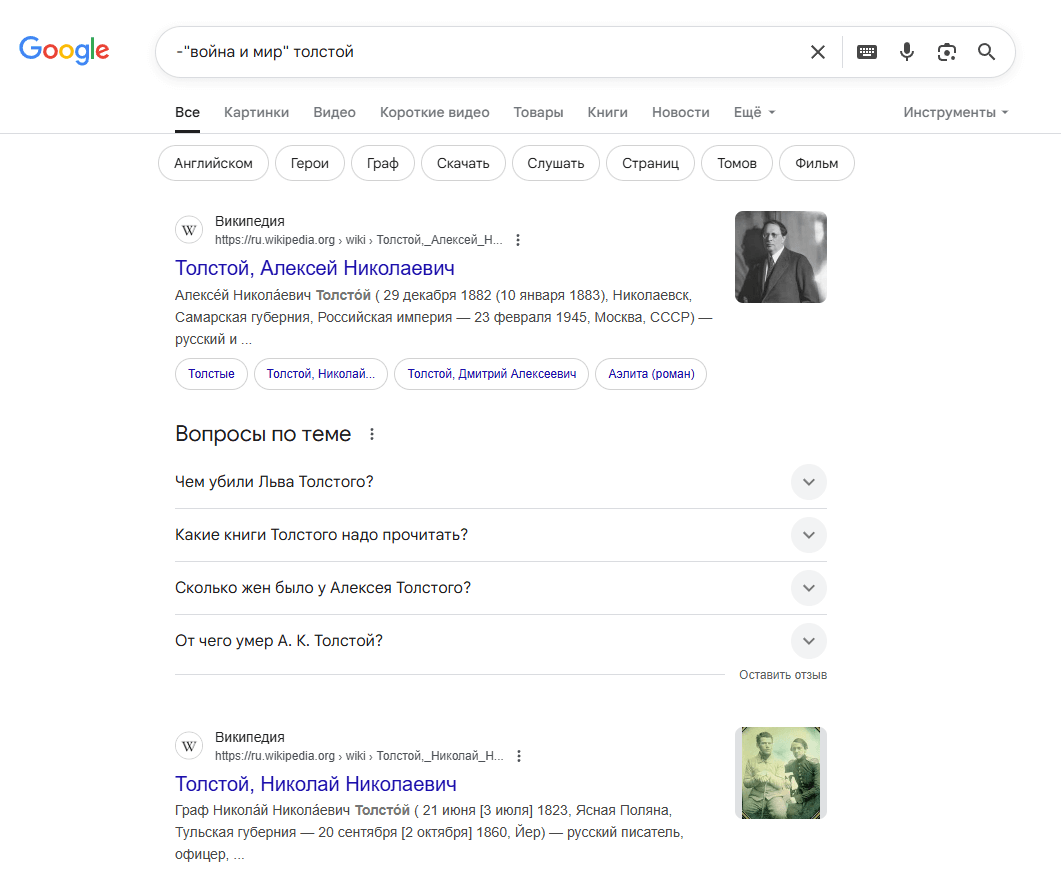Apply the Томов filter chip

click(x=737, y=163)
